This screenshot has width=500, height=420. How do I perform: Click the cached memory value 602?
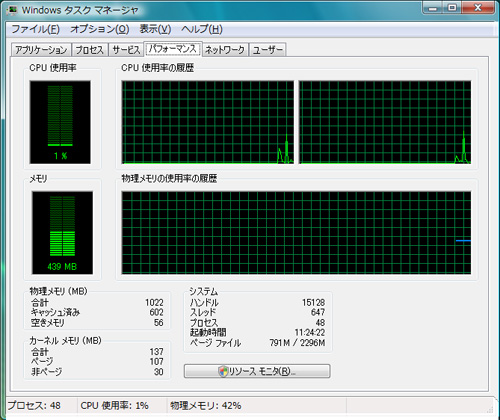[x=156, y=312]
